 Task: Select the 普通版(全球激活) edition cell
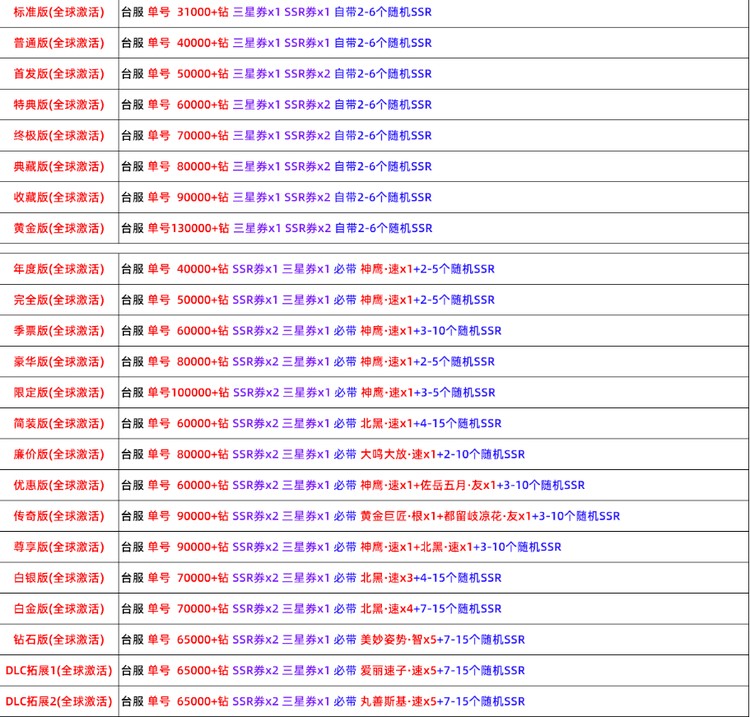point(58,43)
